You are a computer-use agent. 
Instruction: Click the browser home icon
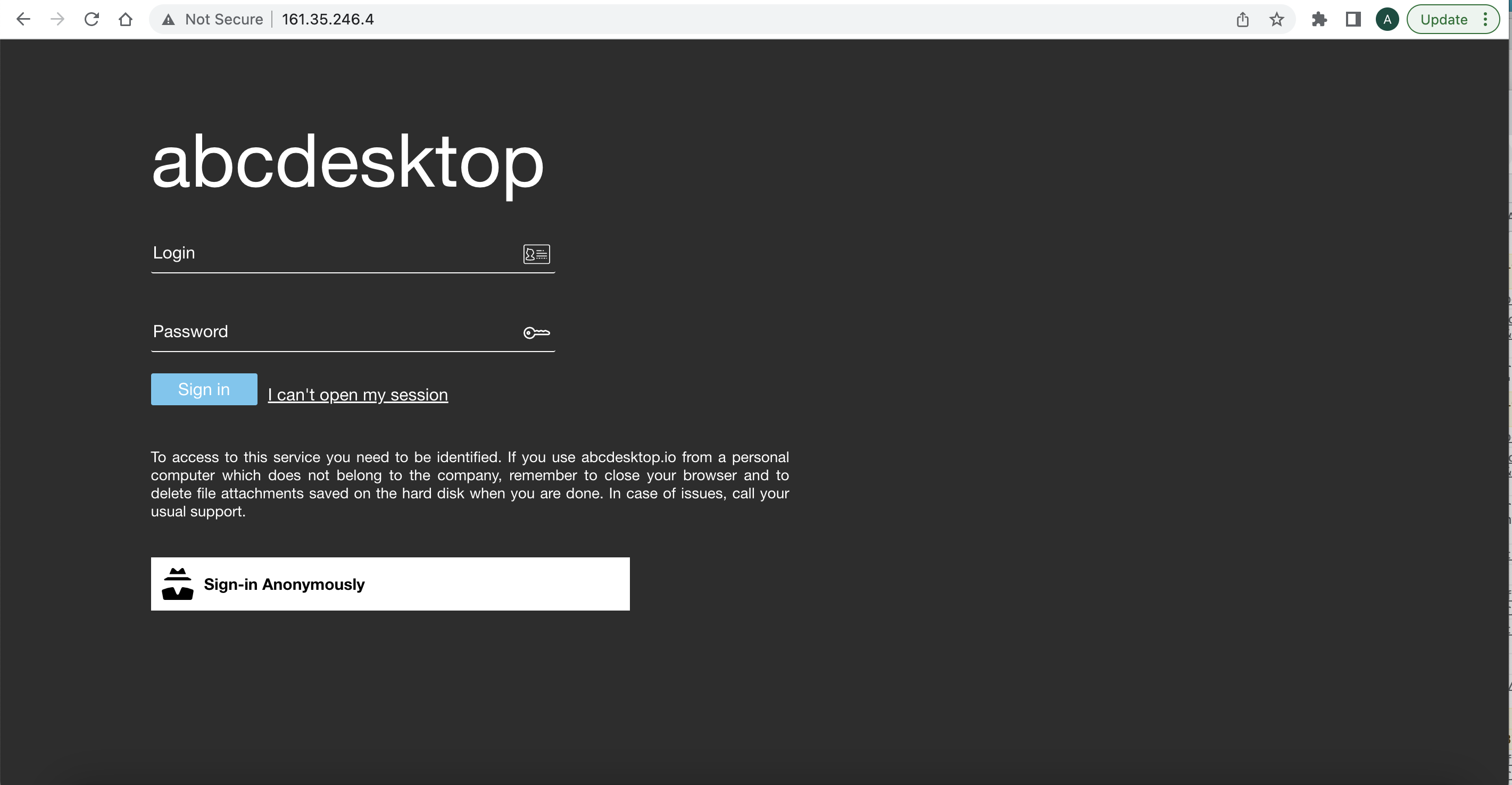click(123, 19)
